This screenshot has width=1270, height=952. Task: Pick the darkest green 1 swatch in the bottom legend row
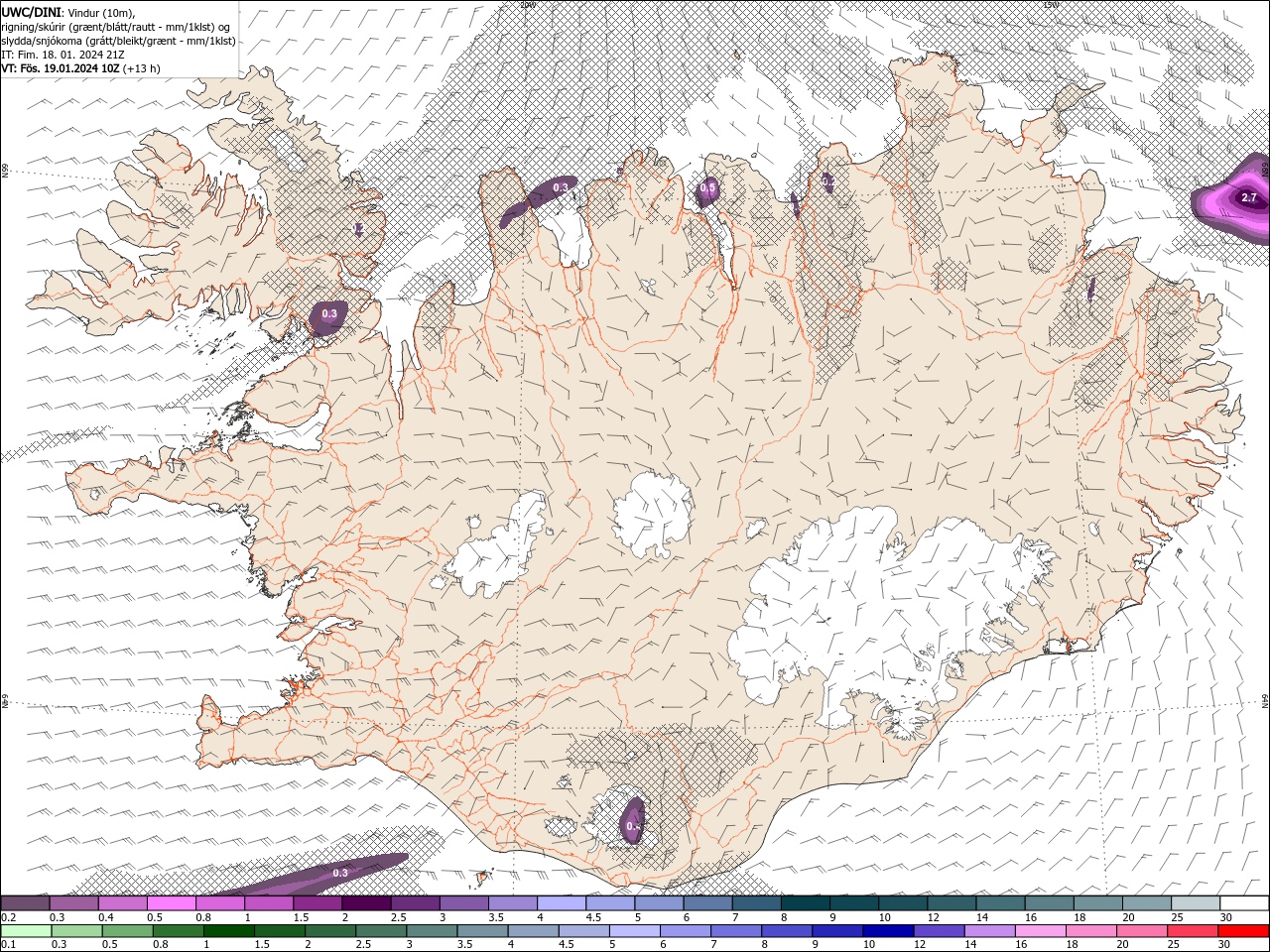[228, 931]
